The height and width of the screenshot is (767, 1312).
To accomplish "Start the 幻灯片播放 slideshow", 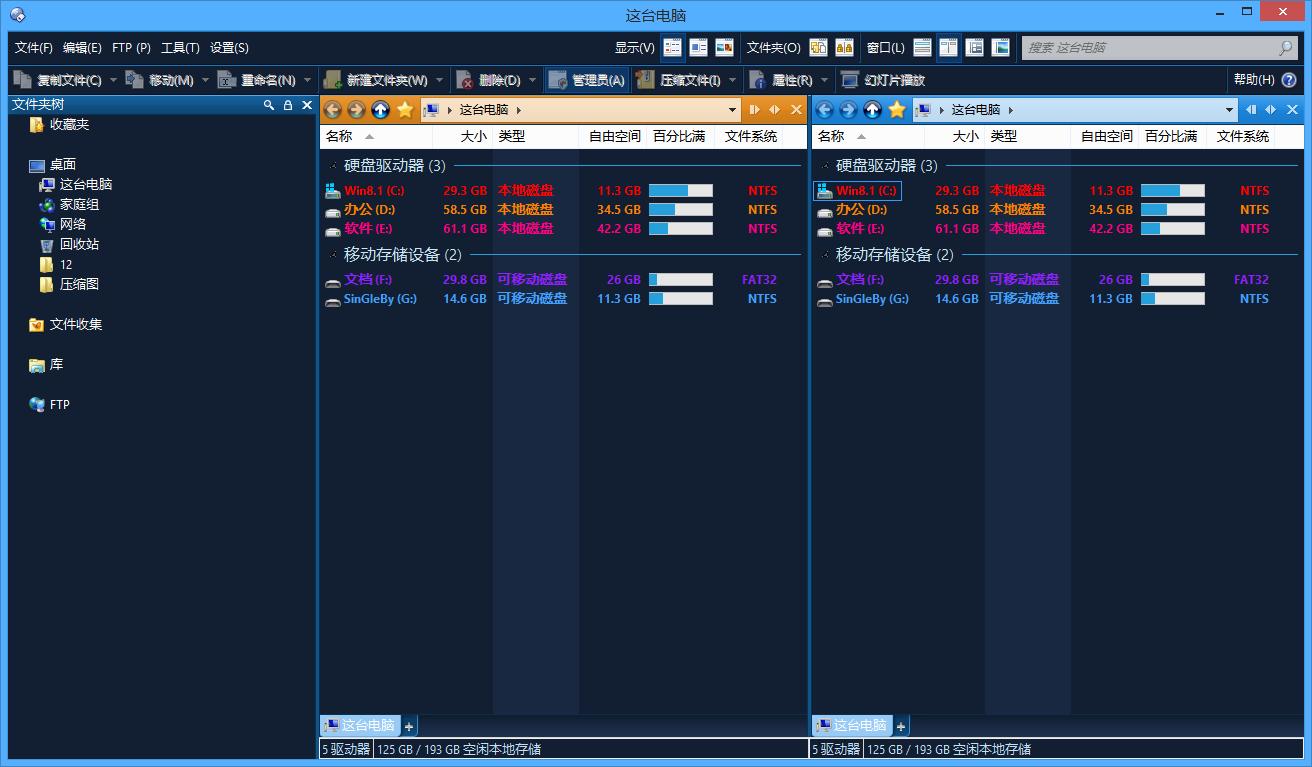I will (x=883, y=80).
